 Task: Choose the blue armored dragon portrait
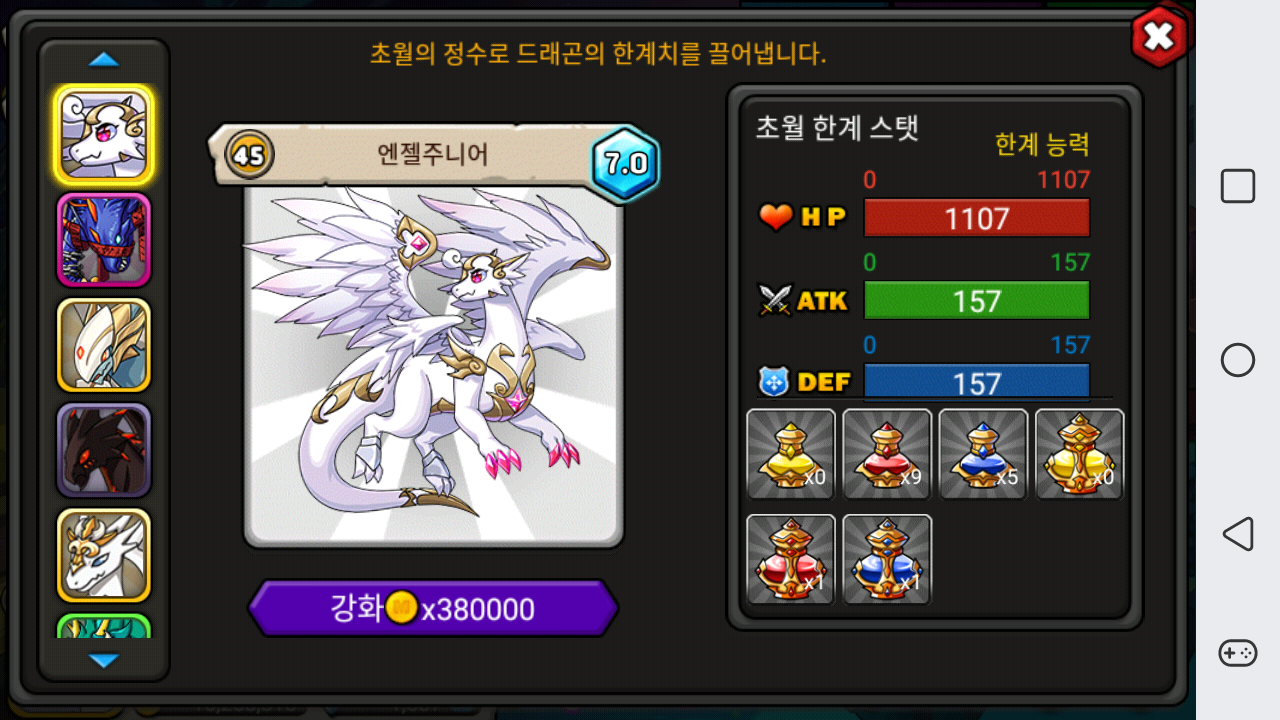tap(104, 240)
